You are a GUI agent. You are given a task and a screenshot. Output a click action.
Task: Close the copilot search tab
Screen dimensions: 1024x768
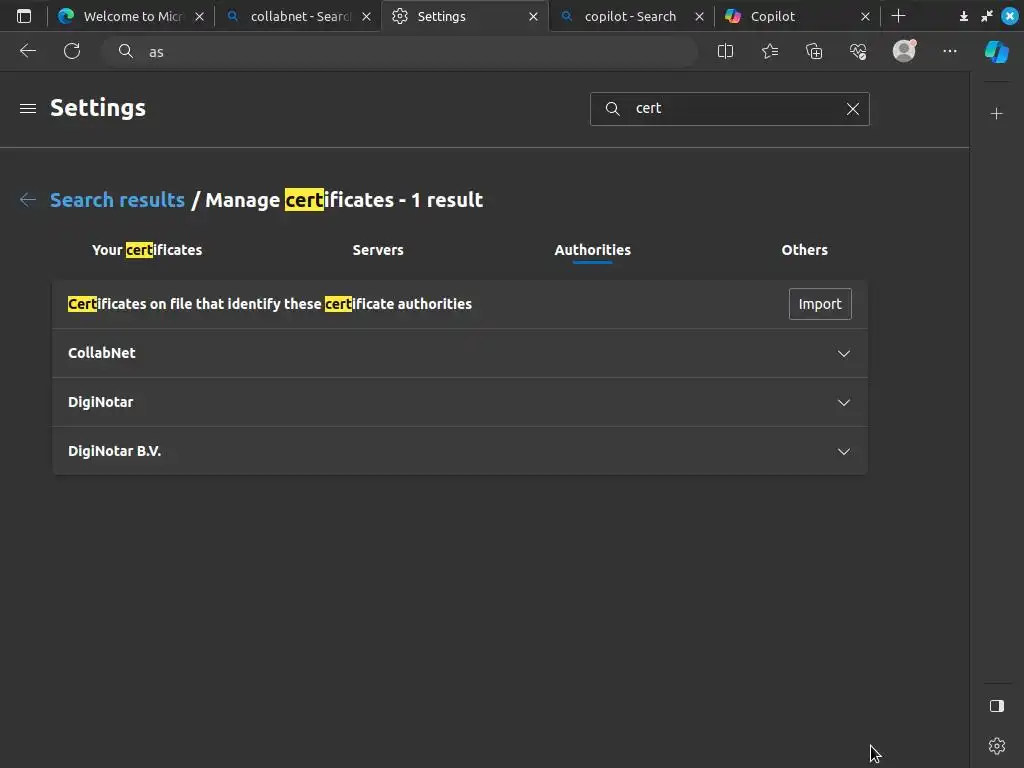point(699,17)
